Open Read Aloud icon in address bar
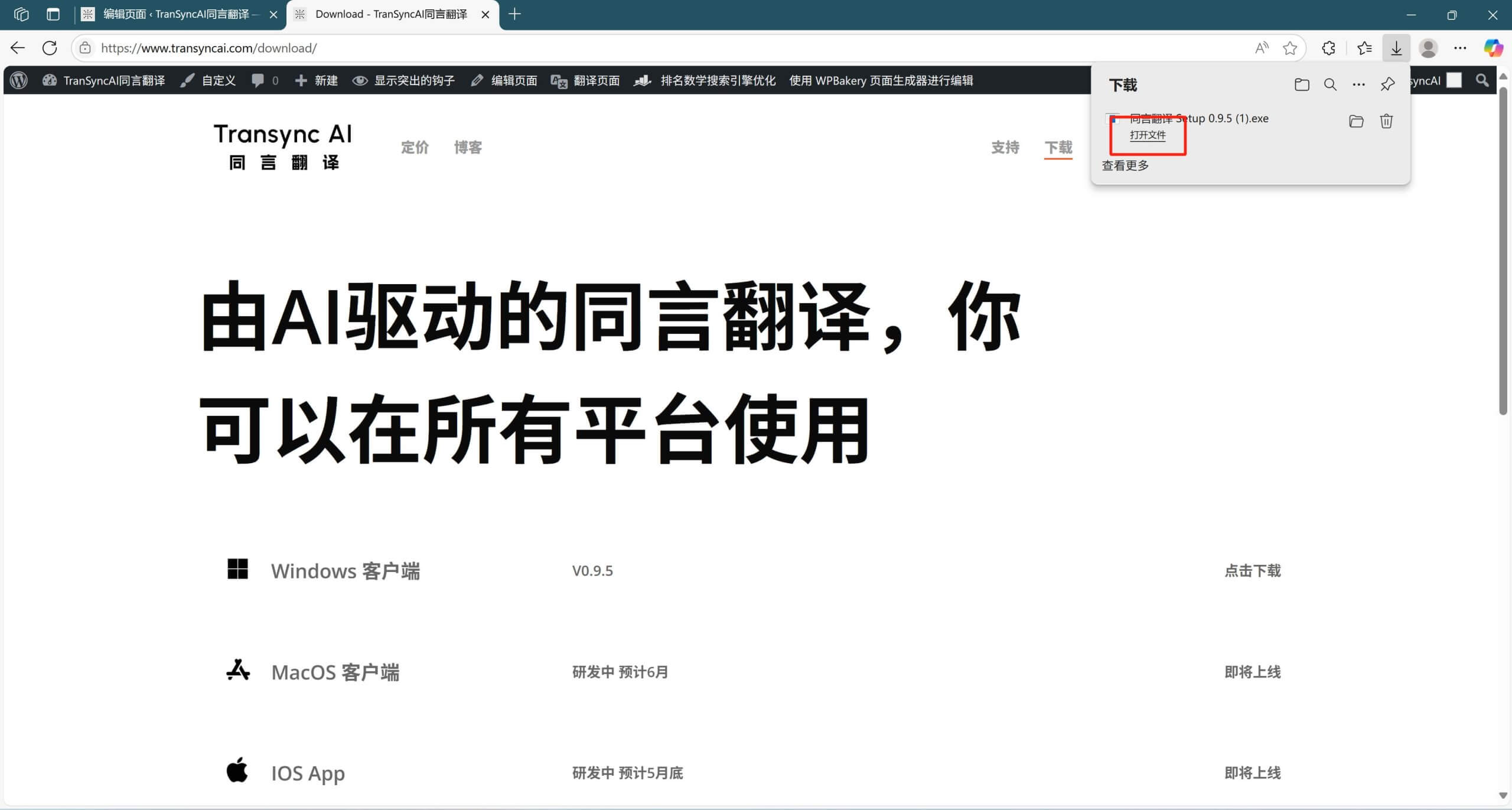This screenshot has height=810, width=1512. (x=1262, y=48)
